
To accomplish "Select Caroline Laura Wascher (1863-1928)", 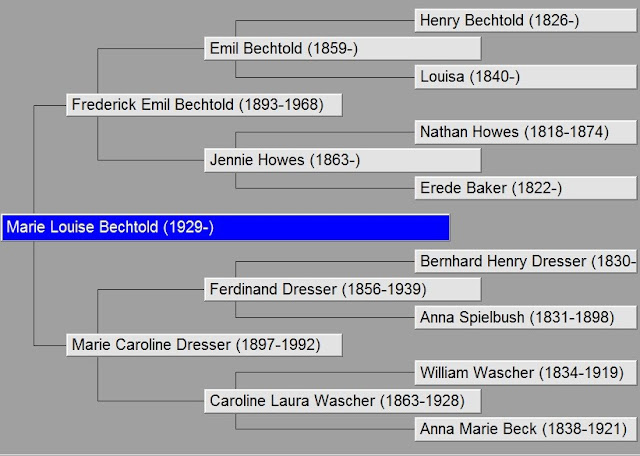I will tap(342, 401).
